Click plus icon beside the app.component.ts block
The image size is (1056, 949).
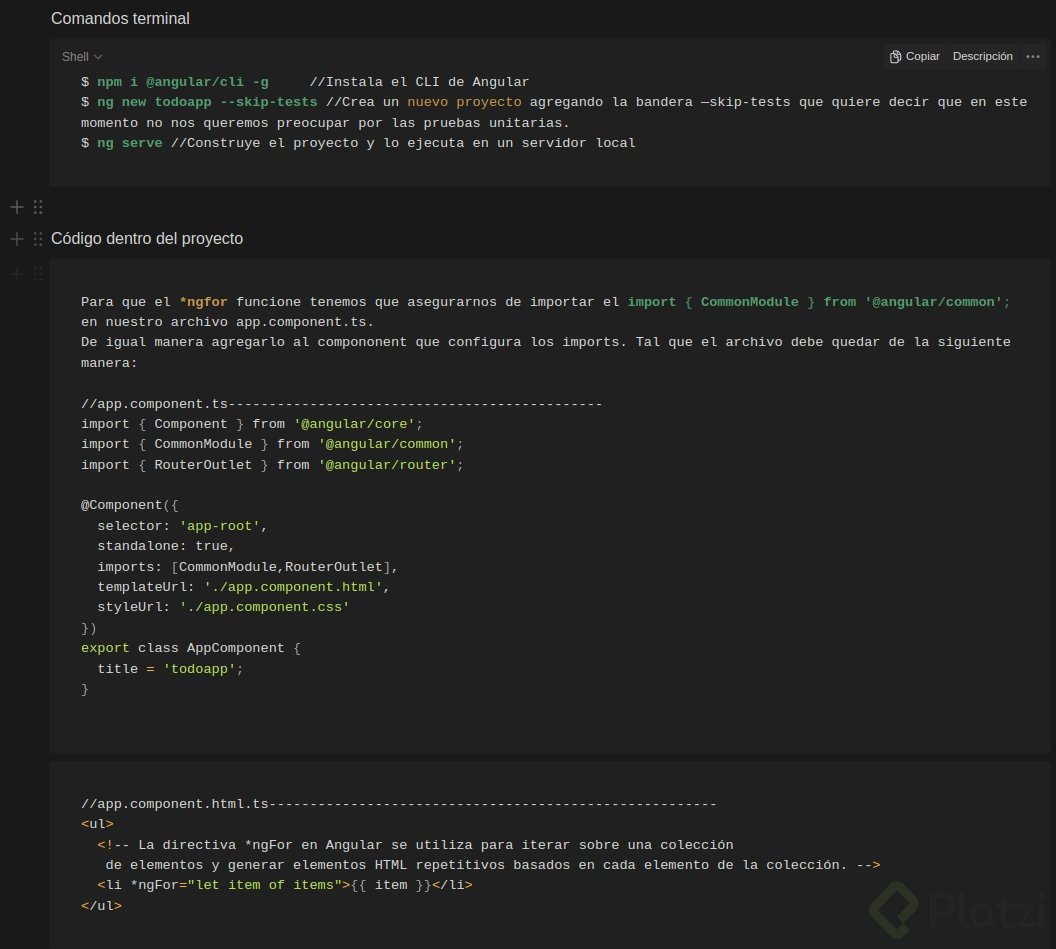(x=17, y=274)
